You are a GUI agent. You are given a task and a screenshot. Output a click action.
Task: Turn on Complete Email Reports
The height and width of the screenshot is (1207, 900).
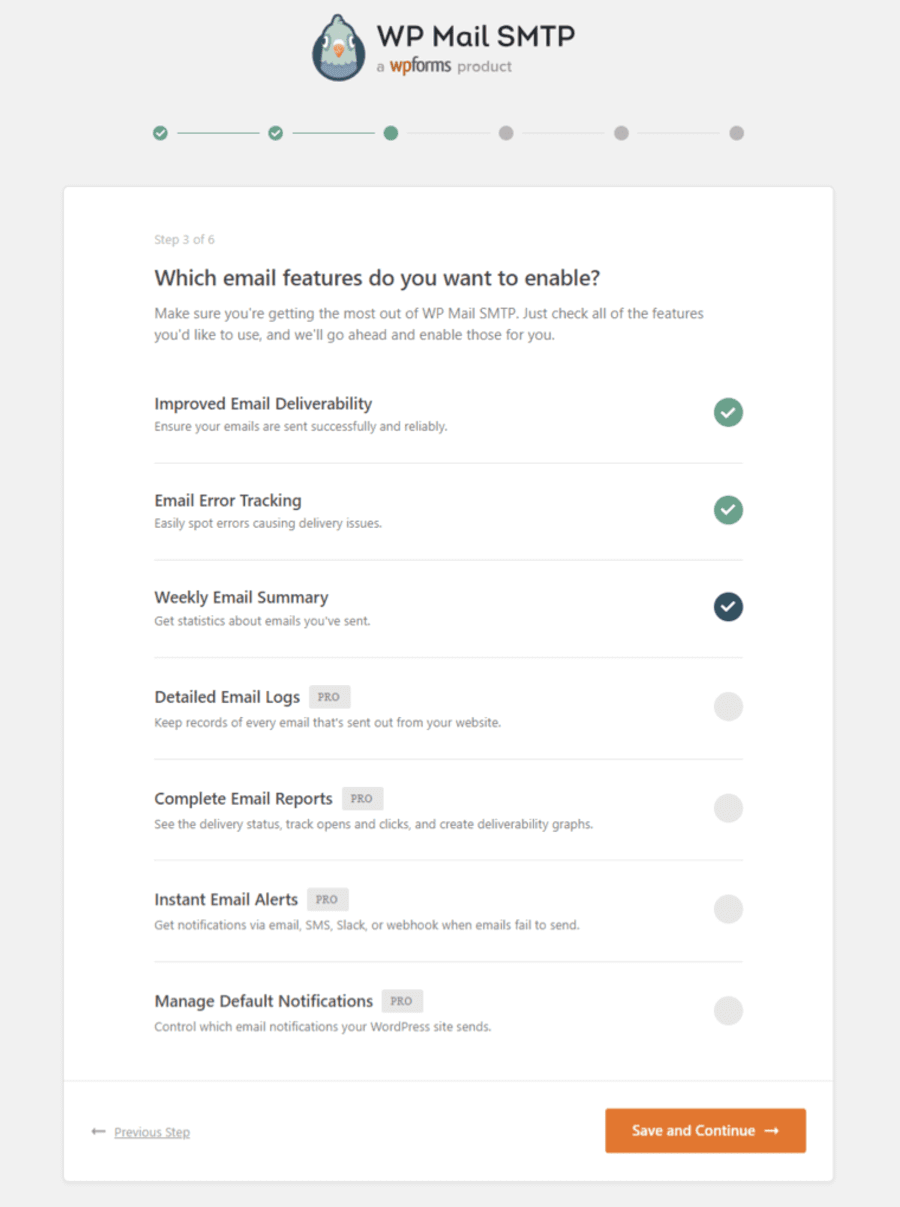(x=728, y=808)
